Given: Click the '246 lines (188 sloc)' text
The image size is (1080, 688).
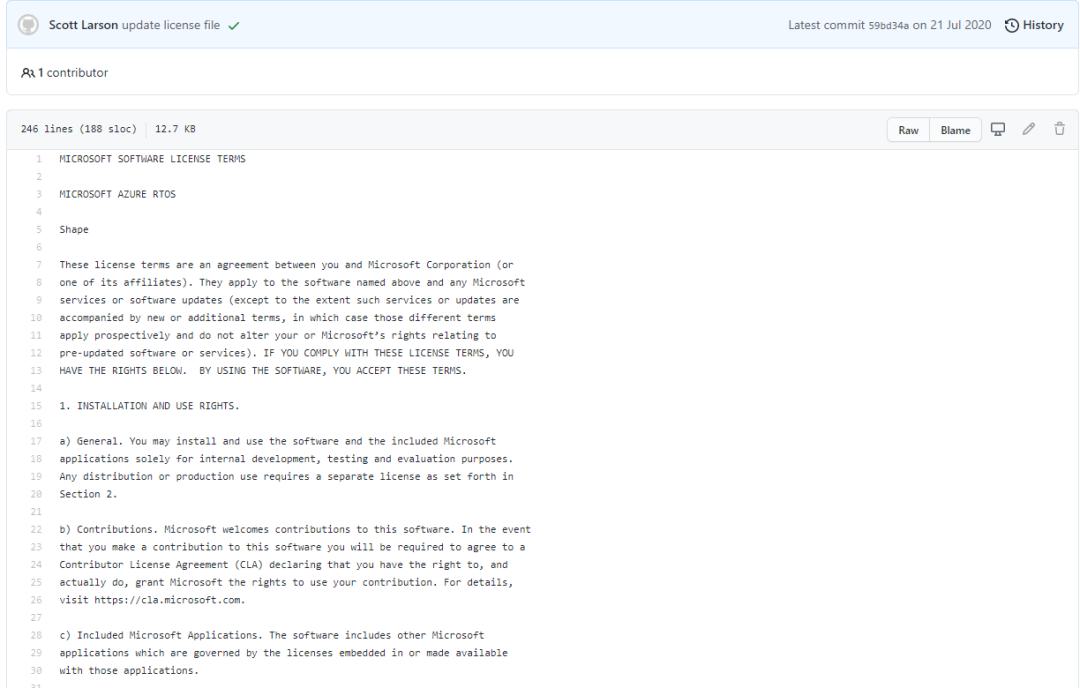Looking at the screenshot, I should [79, 129].
